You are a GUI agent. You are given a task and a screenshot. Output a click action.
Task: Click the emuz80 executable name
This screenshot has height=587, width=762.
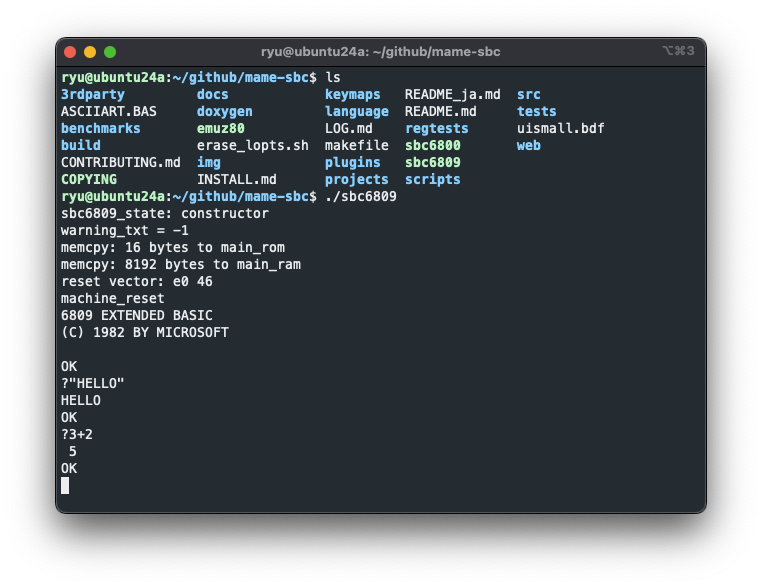pos(221,128)
